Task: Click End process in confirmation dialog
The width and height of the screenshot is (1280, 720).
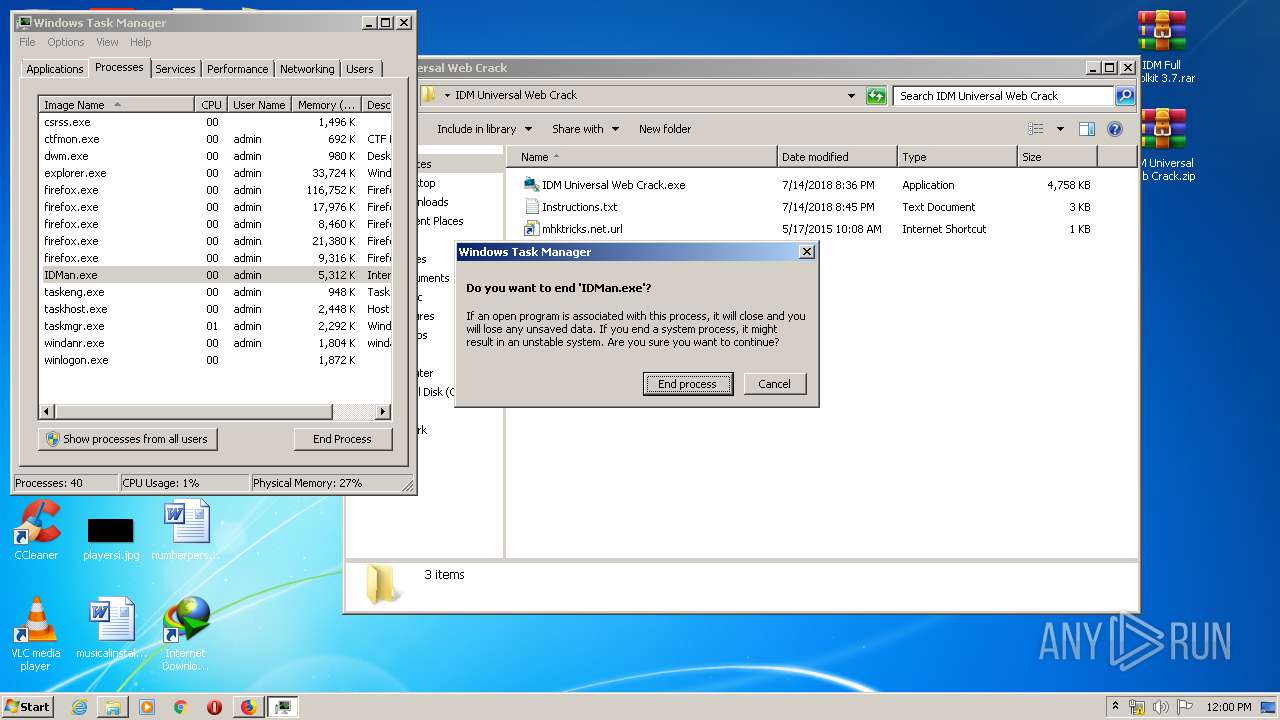Action: click(x=687, y=384)
